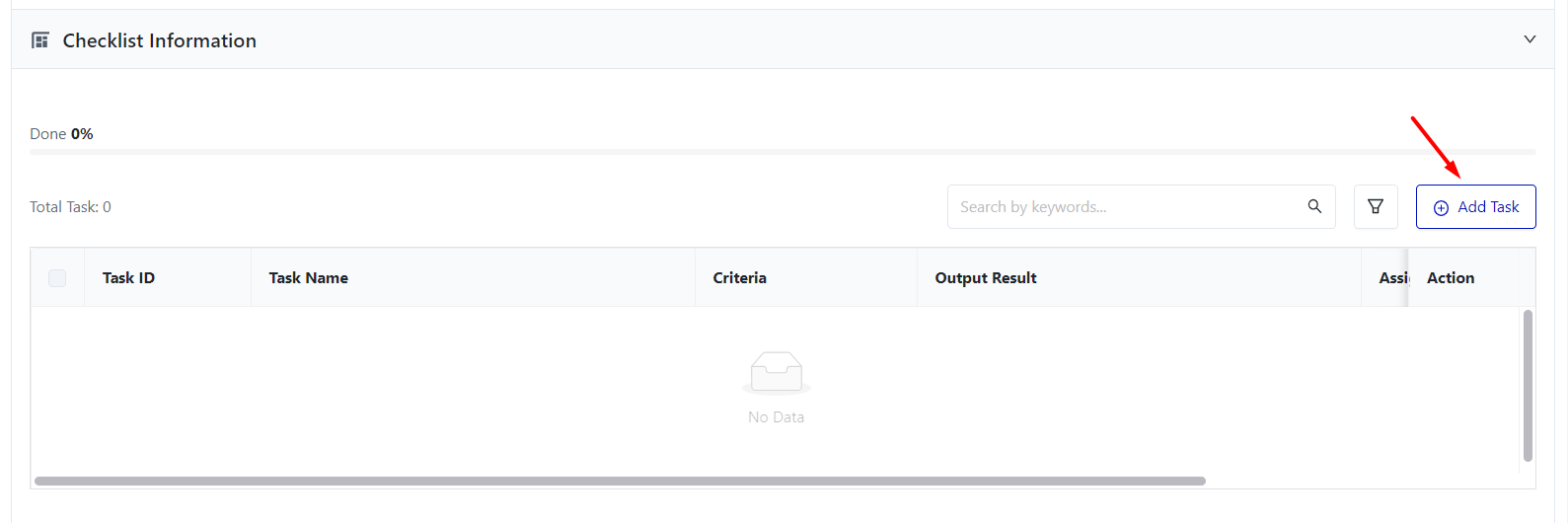Collapse the Checklist Information section chevron
Screen dimensions: 1568x523
tap(1530, 39)
